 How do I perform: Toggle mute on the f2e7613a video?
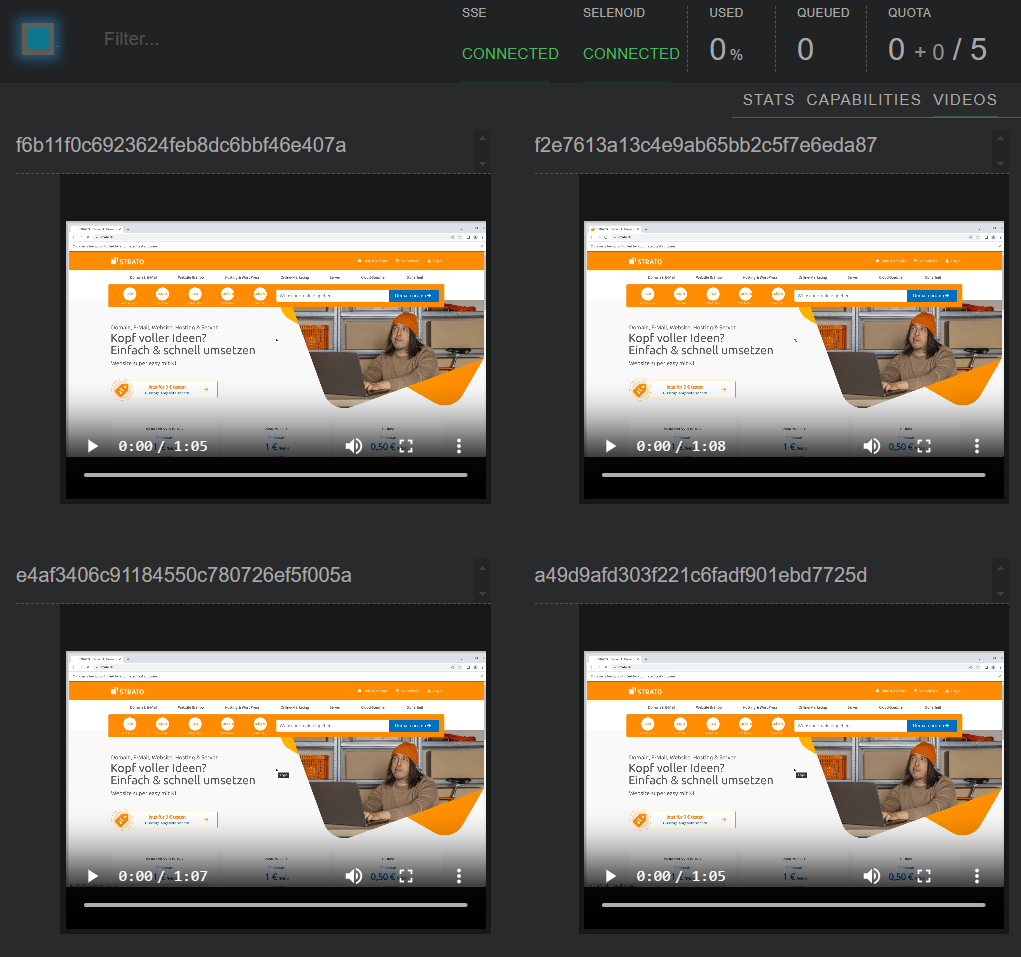point(872,446)
